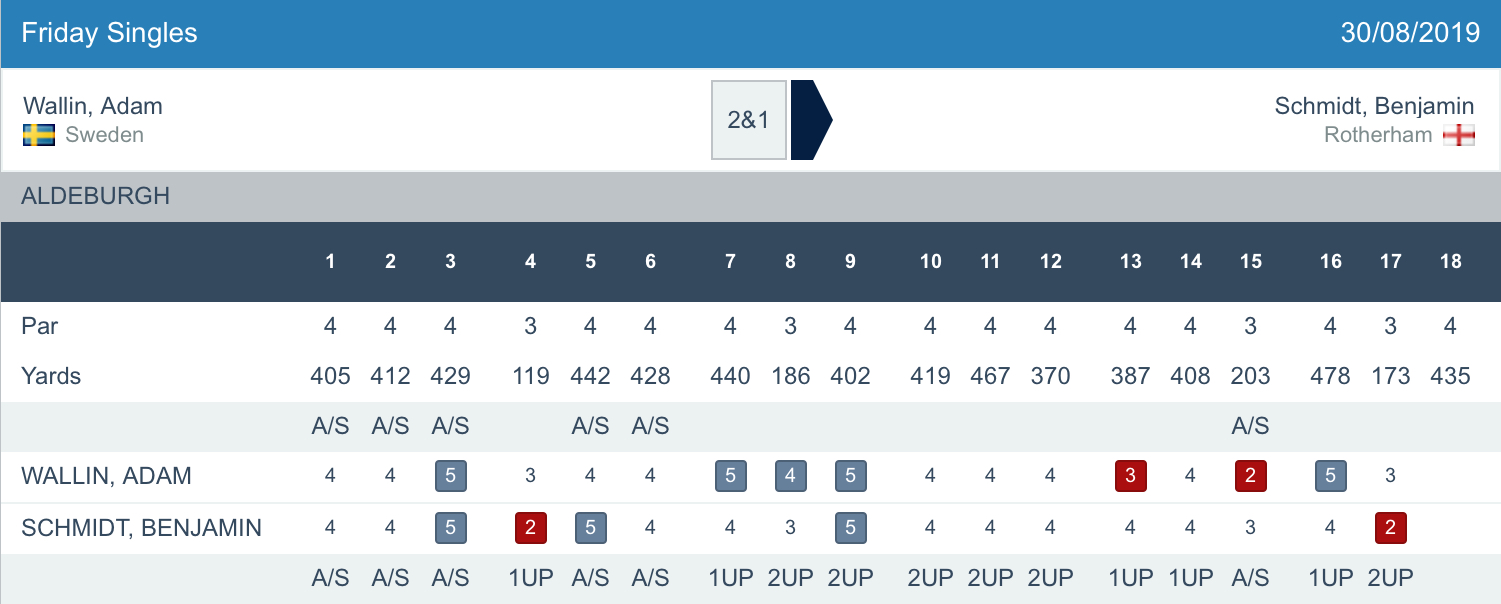Click the ALDEBURGH course section header
Screen dimensions: 1501x604
pos(96,196)
